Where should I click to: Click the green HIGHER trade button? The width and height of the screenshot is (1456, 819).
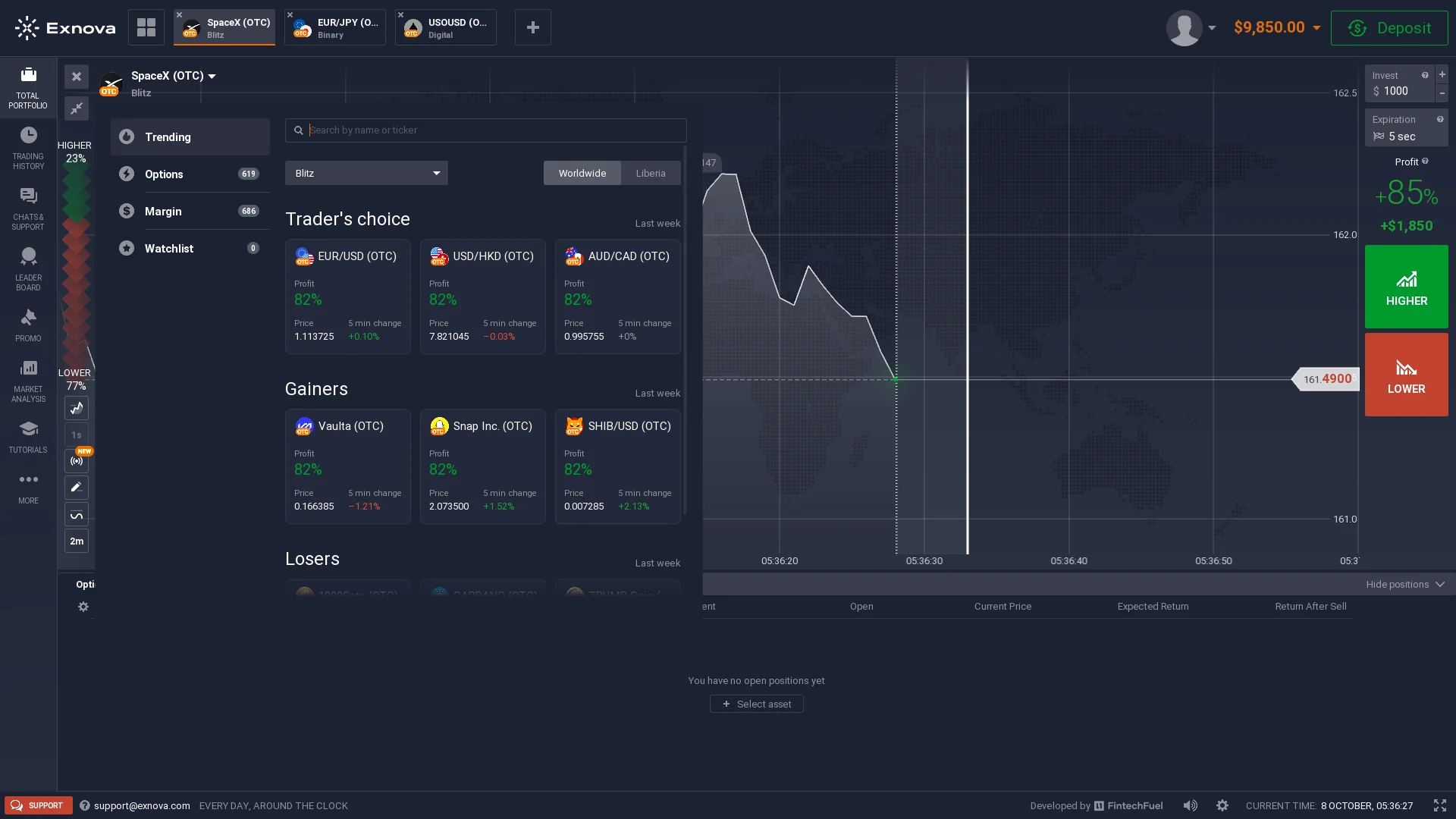tap(1407, 287)
